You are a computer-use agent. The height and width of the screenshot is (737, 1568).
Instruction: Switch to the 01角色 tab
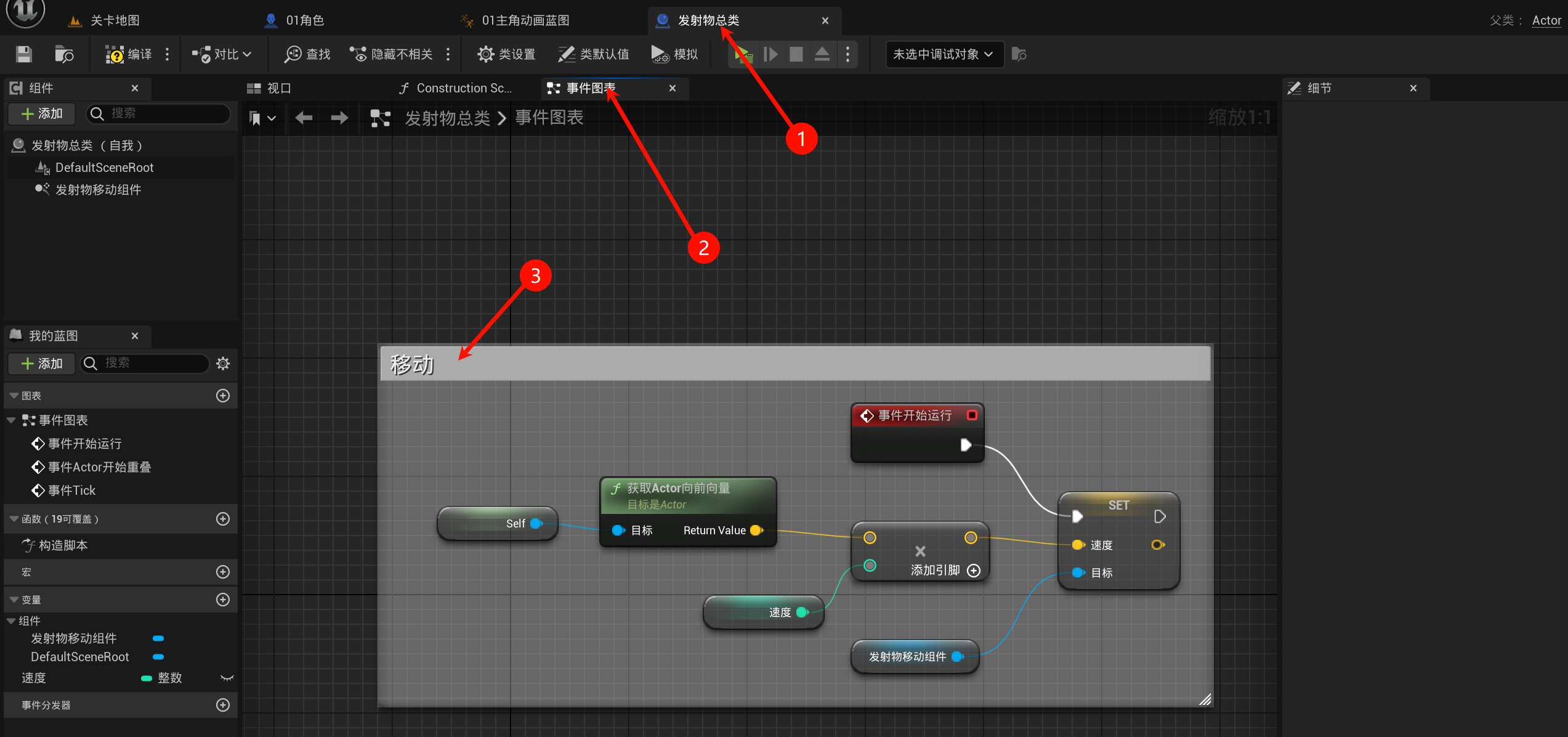coord(305,20)
